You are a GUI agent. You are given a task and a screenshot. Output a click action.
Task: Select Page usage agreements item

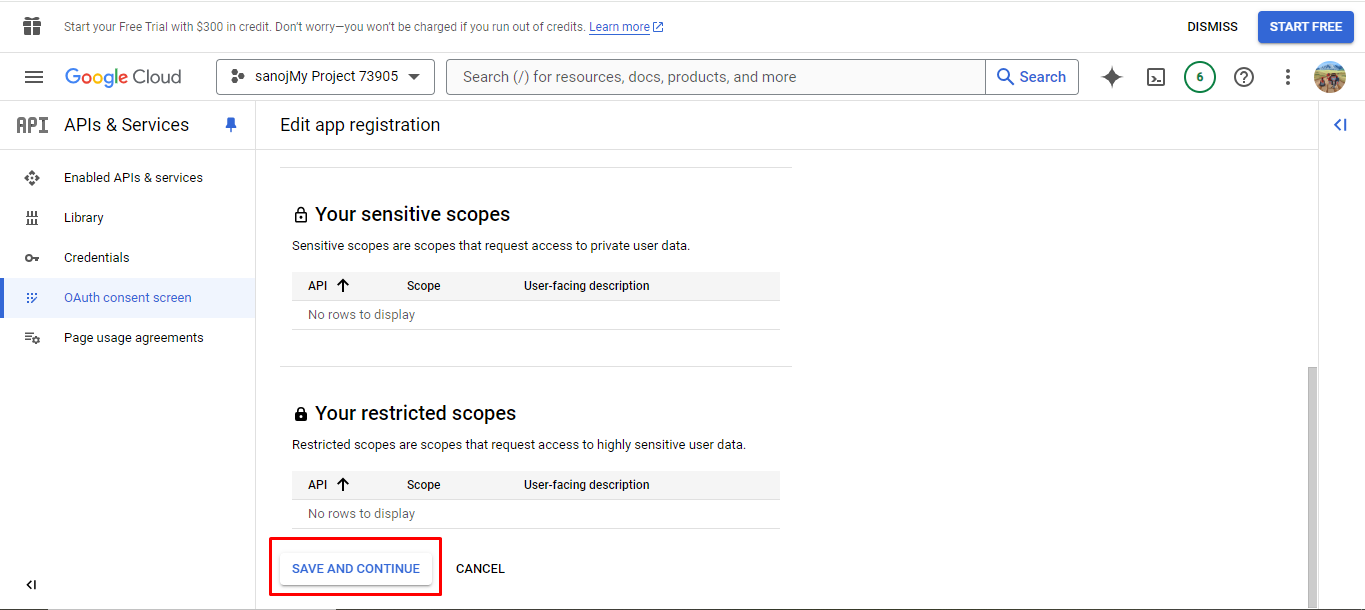point(133,338)
